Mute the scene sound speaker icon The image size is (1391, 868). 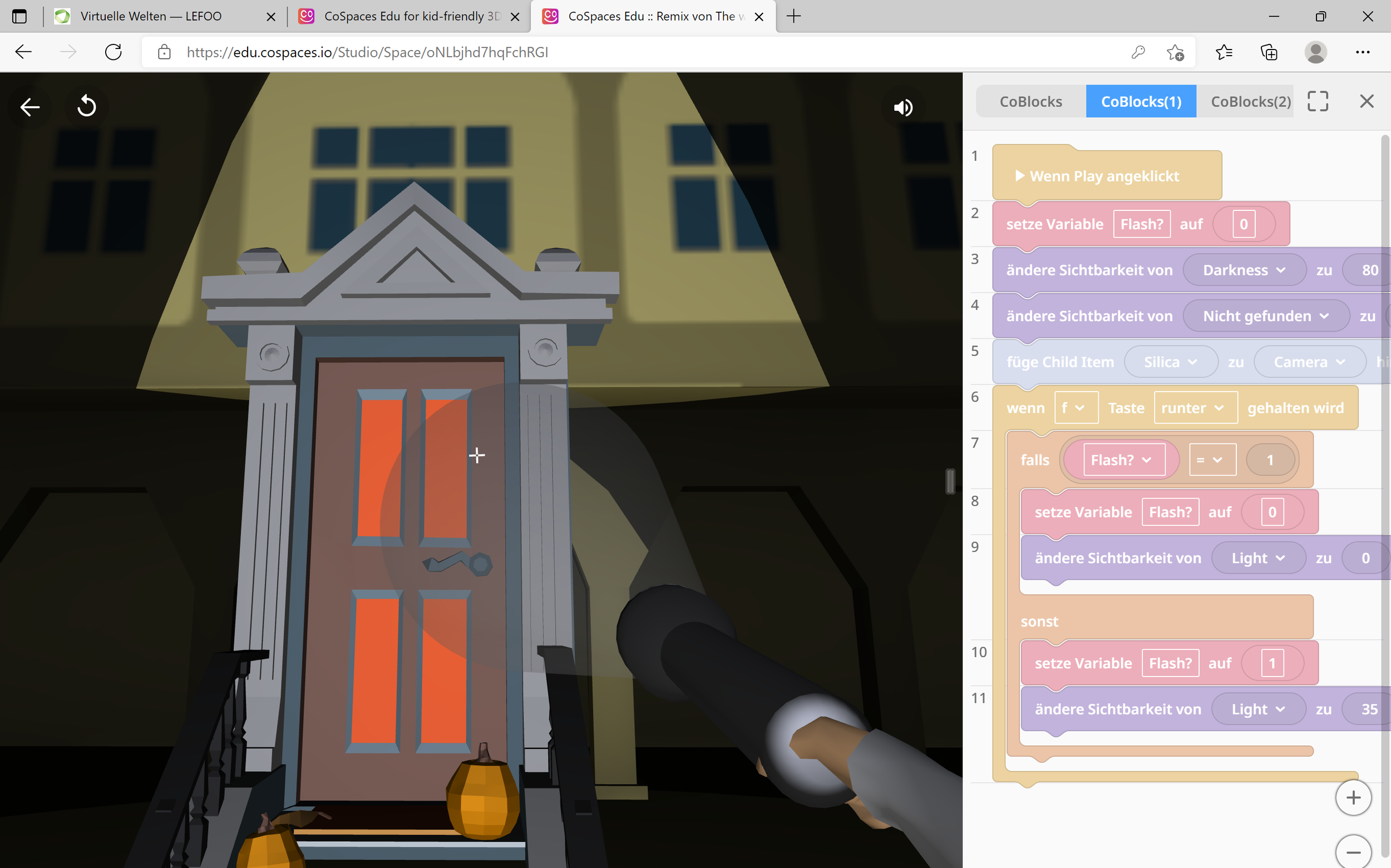click(x=902, y=107)
